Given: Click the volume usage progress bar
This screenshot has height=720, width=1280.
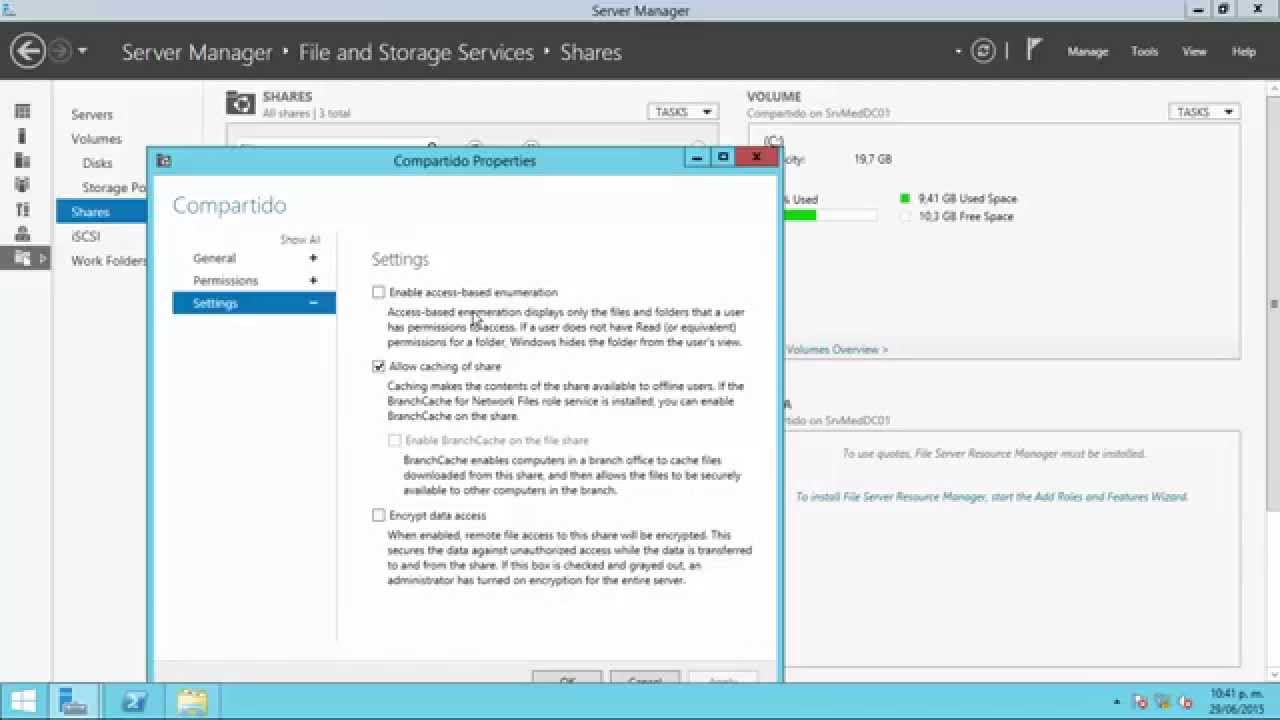Looking at the screenshot, I should point(830,215).
